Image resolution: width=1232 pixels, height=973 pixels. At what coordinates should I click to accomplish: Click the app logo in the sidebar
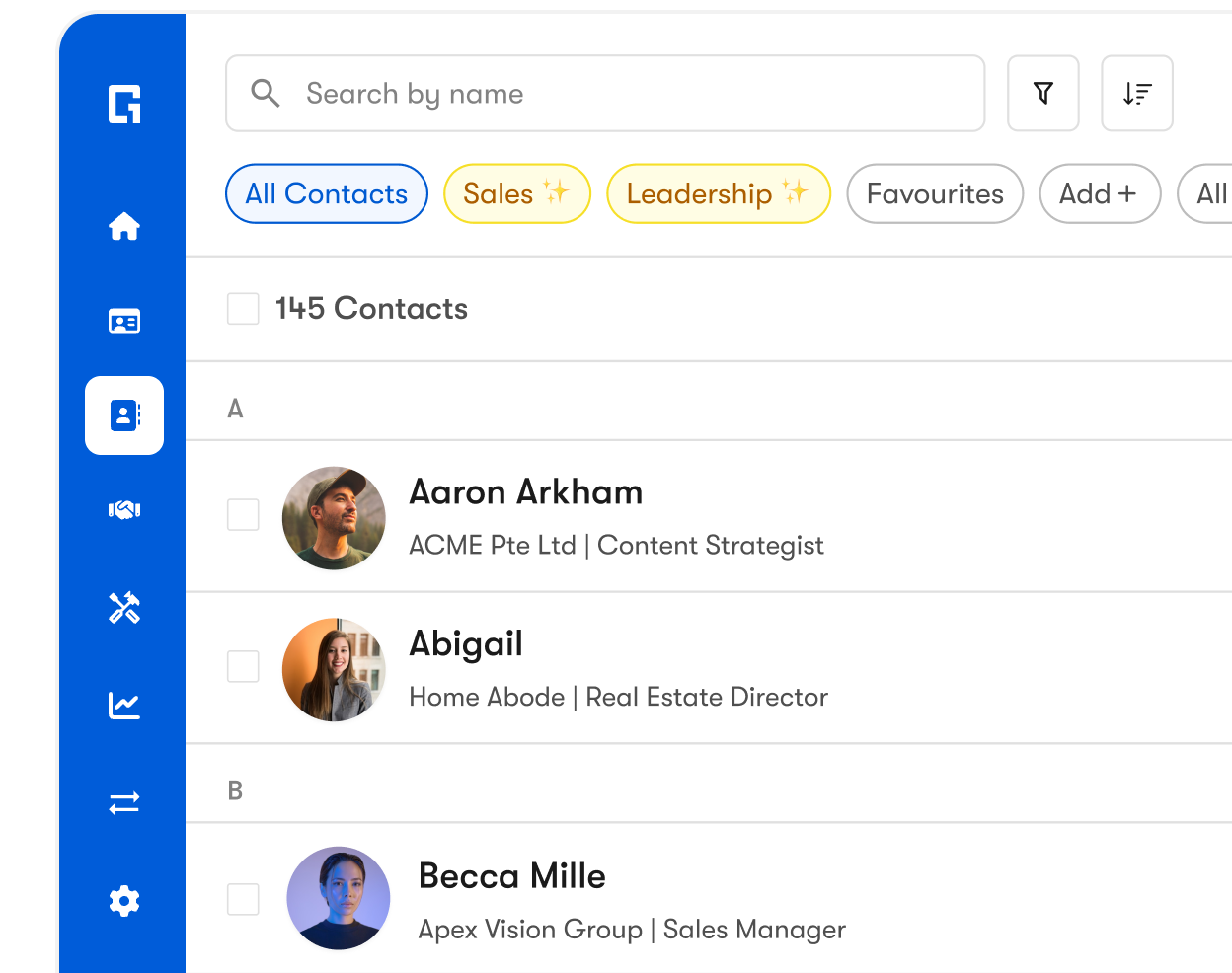pos(124,104)
